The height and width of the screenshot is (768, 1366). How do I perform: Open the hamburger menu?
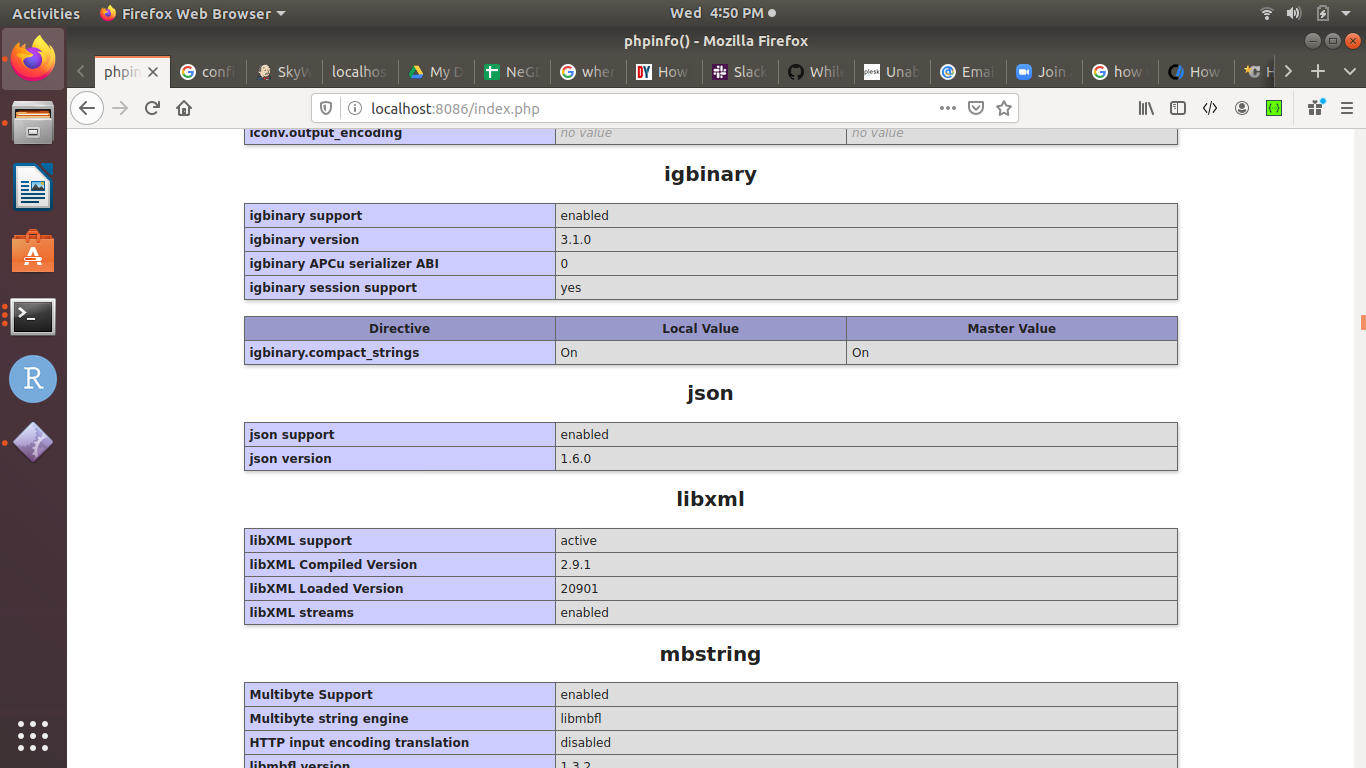(x=1345, y=108)
